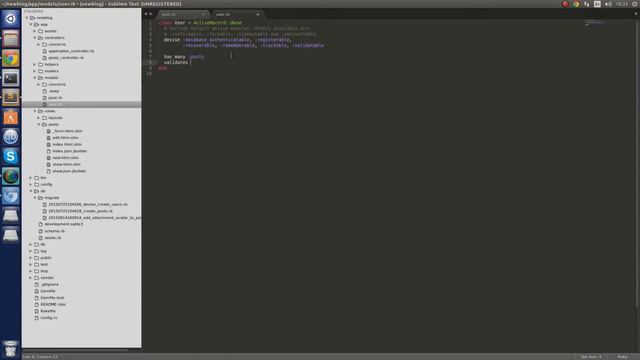
Task: Open .gitignore in sidebar
Action: [50, 284]
